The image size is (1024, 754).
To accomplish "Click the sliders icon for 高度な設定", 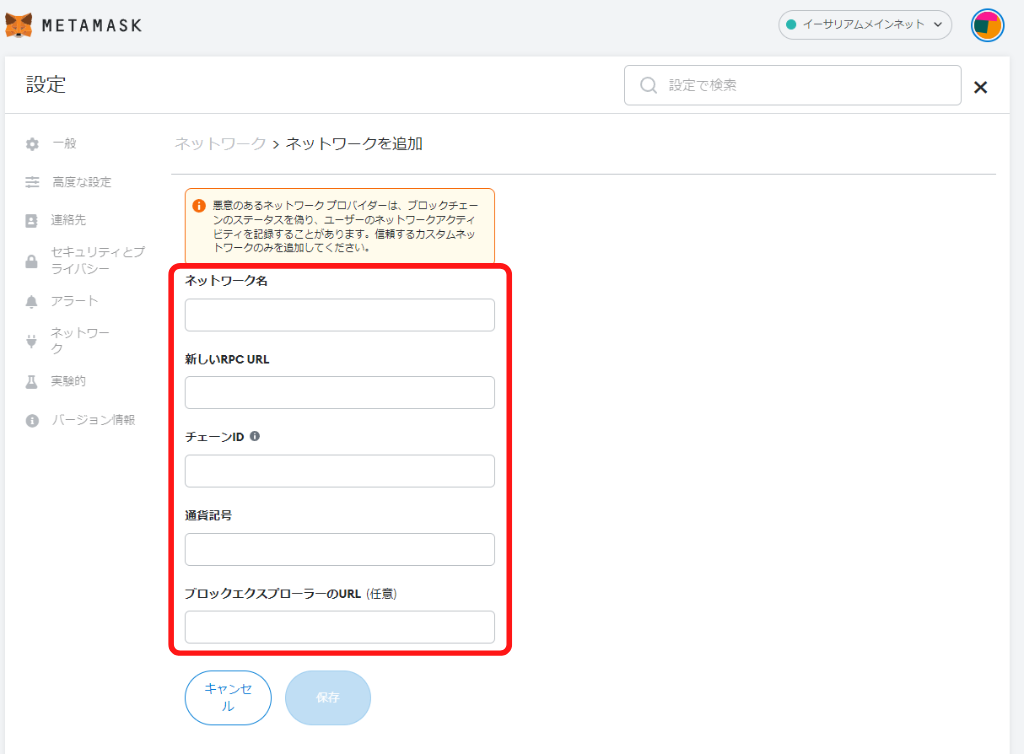I will pyautogui.click(x=32, y=182).
